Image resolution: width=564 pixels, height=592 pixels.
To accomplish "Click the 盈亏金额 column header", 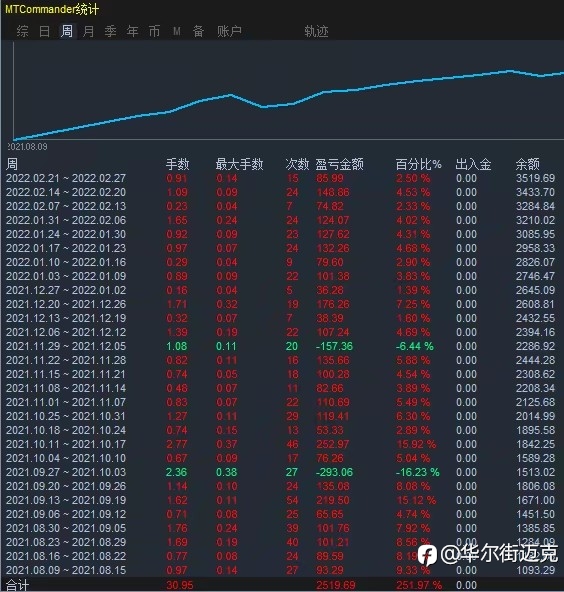I will point(339,164).
